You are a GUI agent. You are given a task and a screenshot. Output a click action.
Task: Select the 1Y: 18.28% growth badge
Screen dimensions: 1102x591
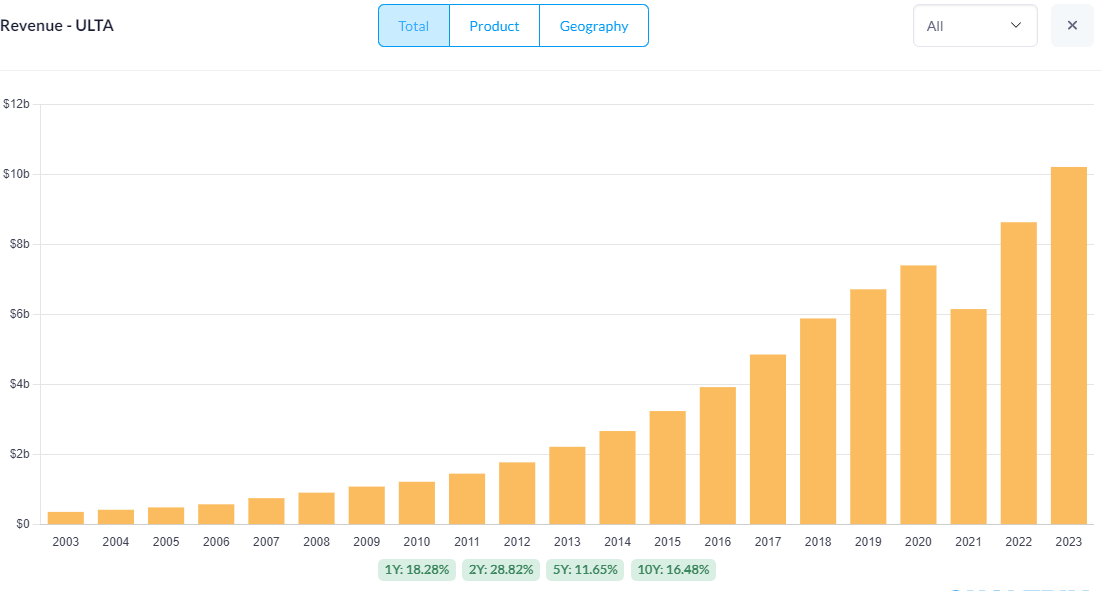pos(417,570)
